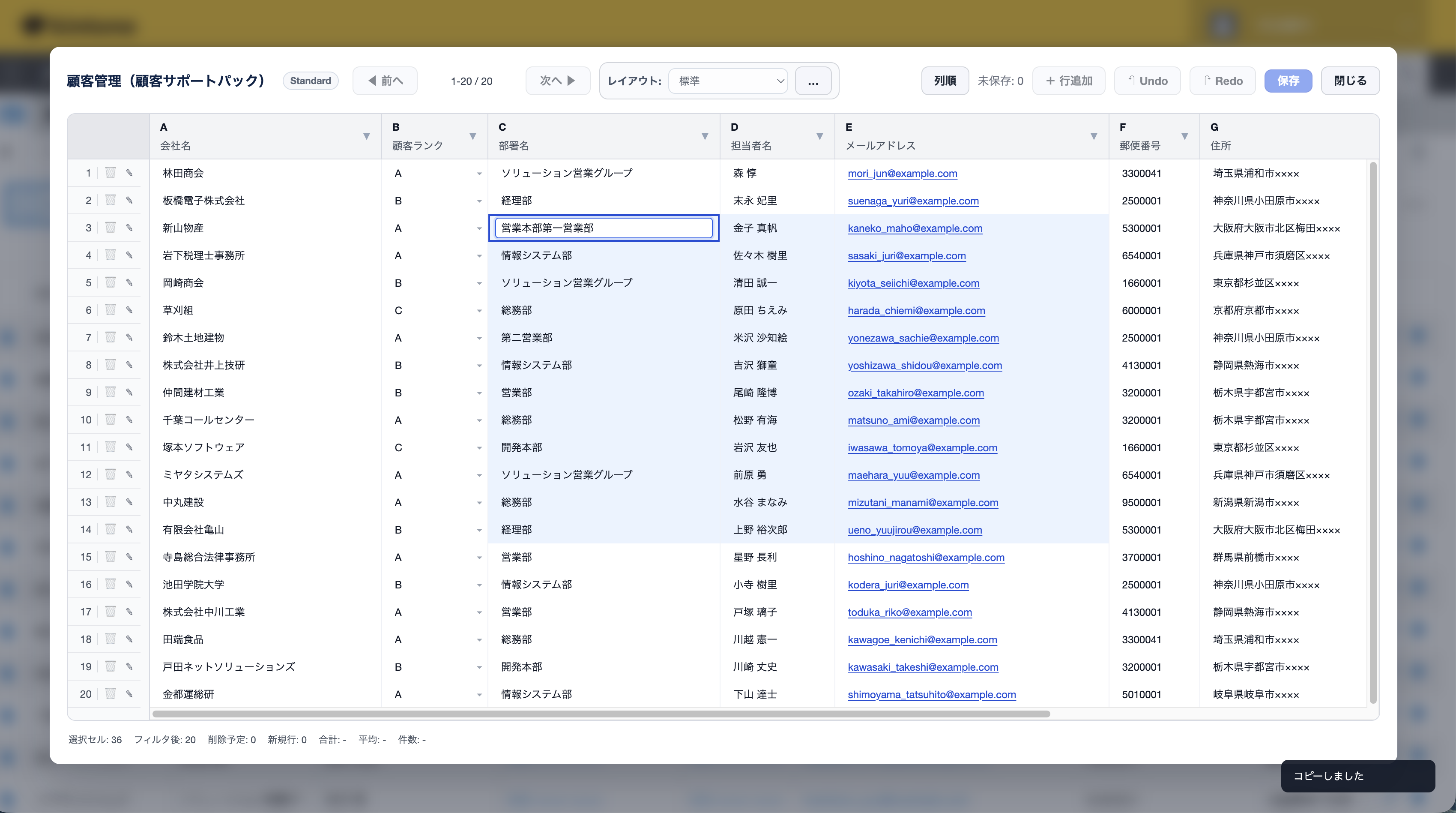Click pencil icon on row 7

coord(129,338)
